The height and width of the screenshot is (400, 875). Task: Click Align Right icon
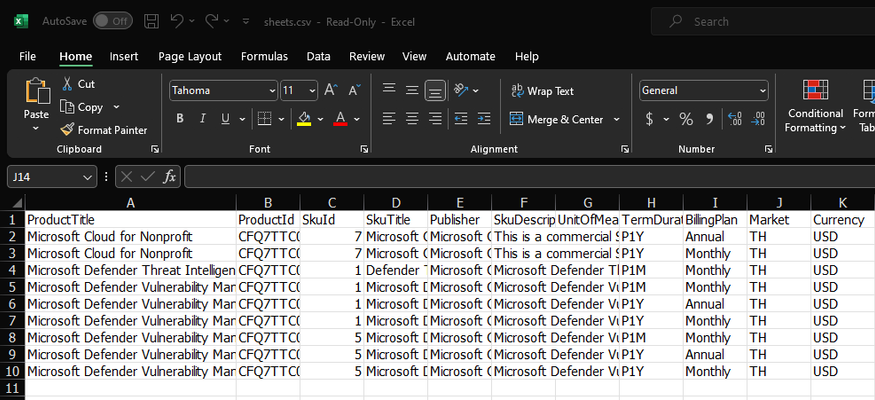tap(435, 119)
